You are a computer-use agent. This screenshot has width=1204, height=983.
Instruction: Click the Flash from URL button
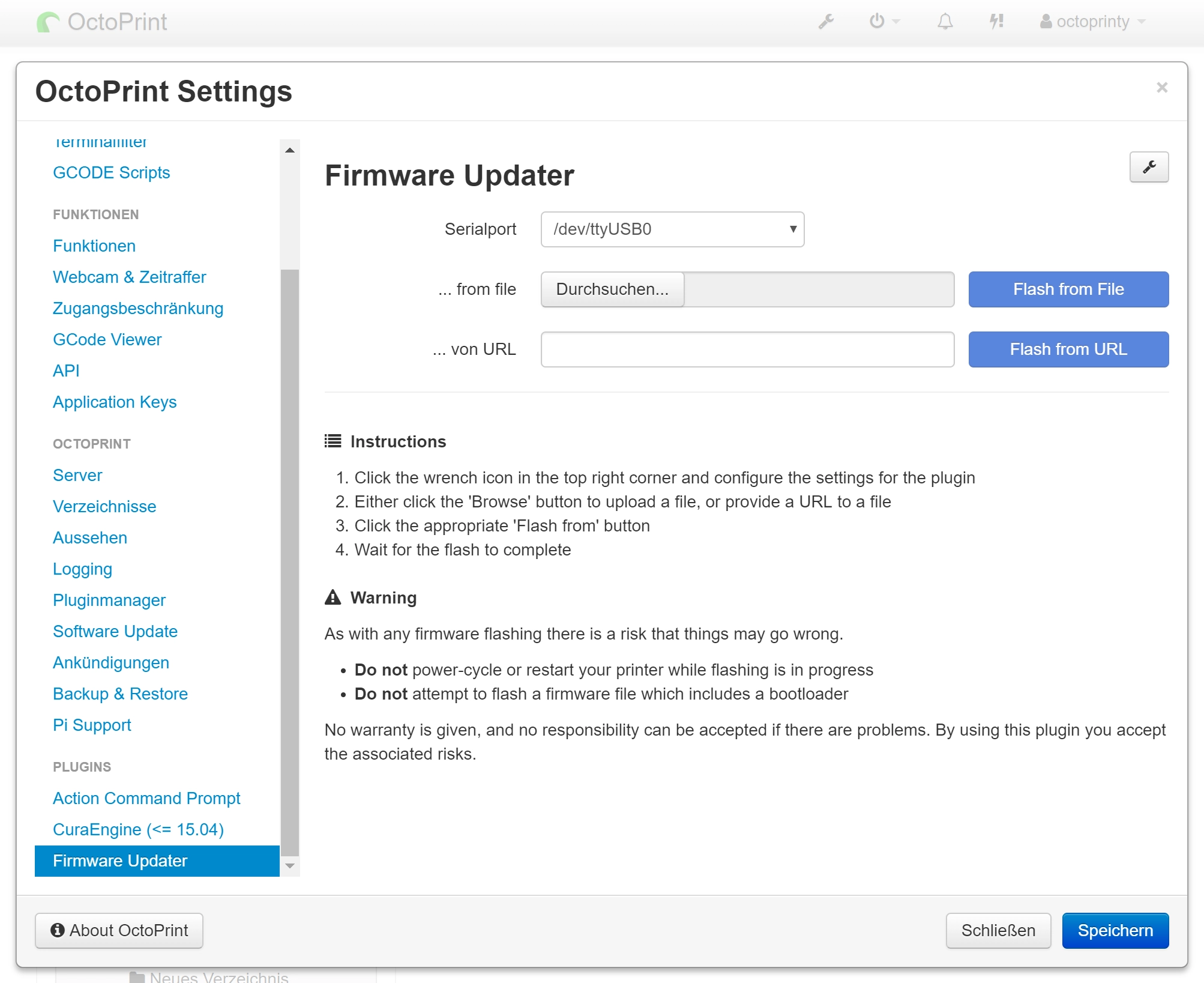click(1068, 349)
